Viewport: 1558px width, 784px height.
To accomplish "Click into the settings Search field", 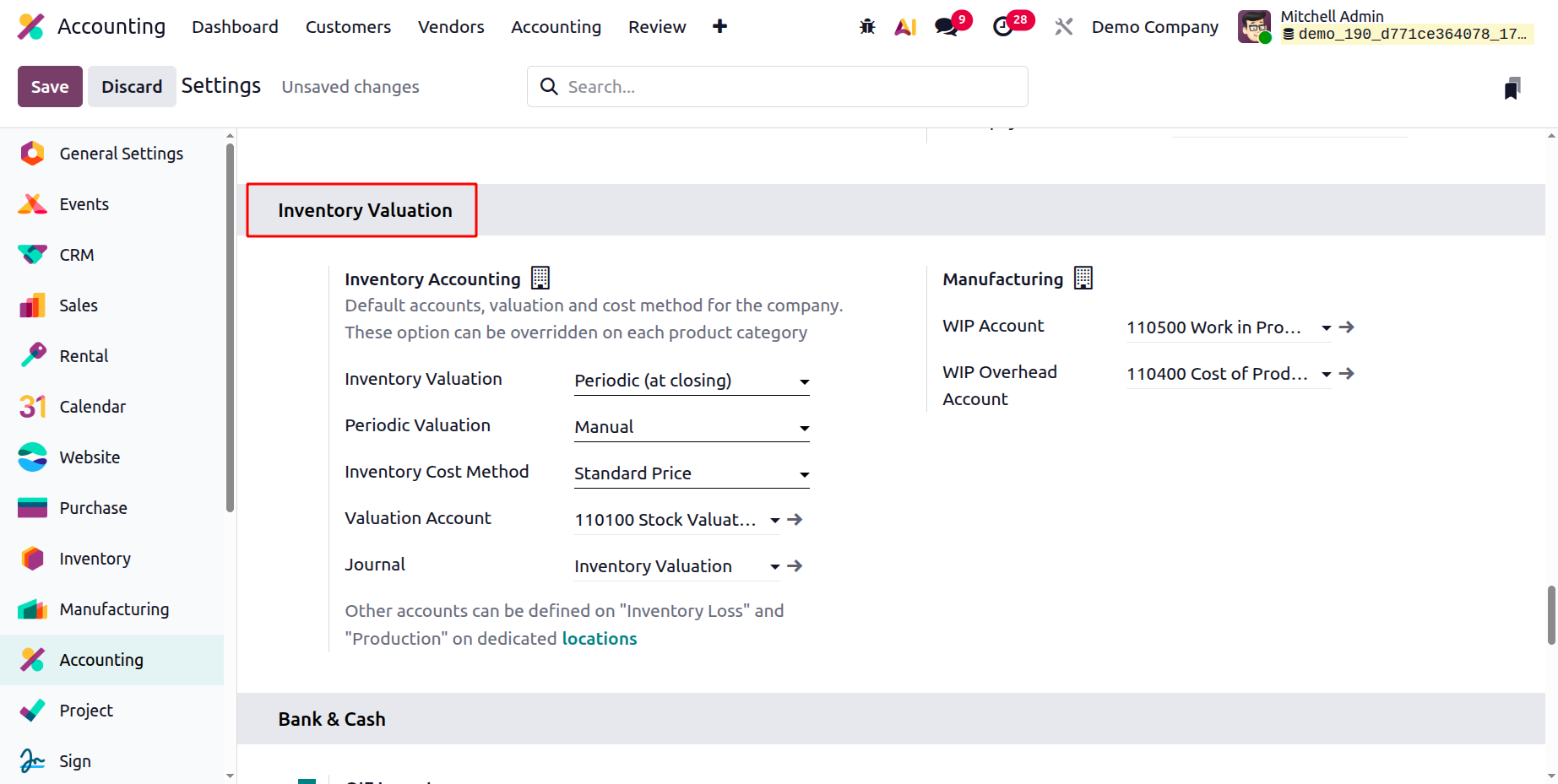I will (777, 87).
